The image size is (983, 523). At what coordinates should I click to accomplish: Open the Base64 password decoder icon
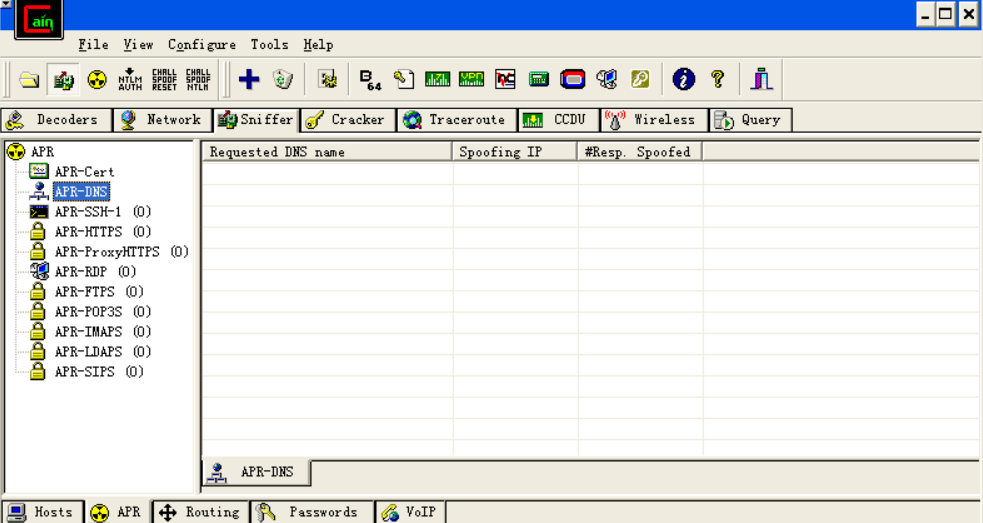[370, 80]
